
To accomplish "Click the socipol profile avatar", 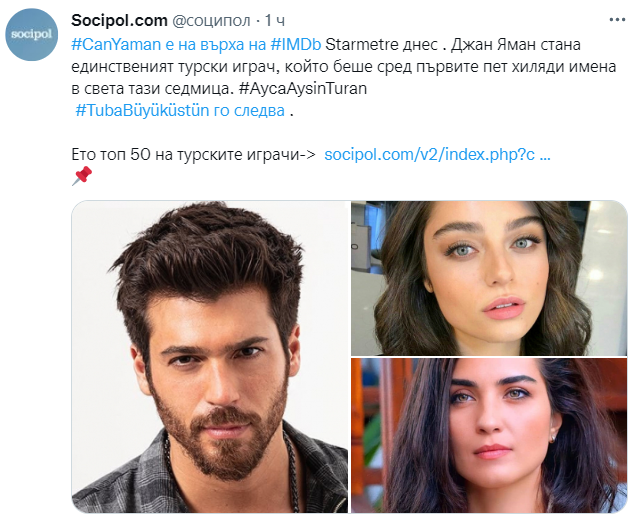I will [x=32, y=35].
